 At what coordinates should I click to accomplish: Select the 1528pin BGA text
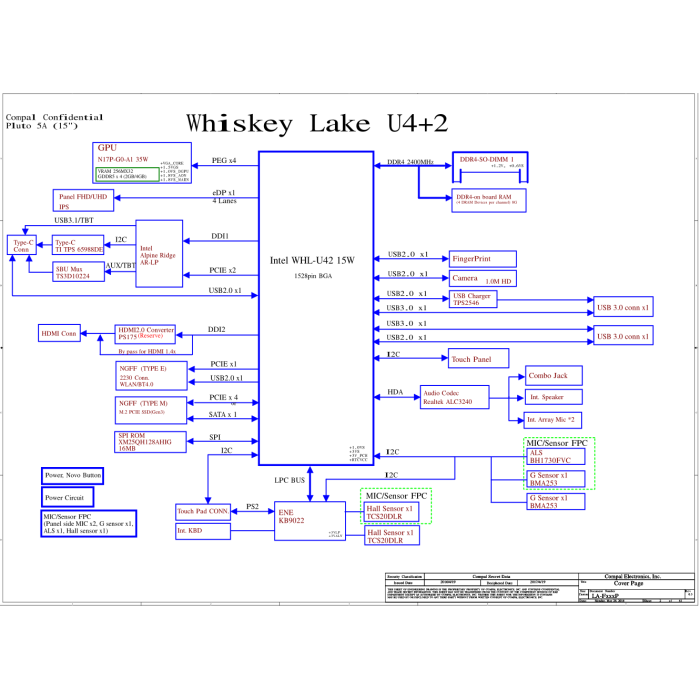point(313,276)
